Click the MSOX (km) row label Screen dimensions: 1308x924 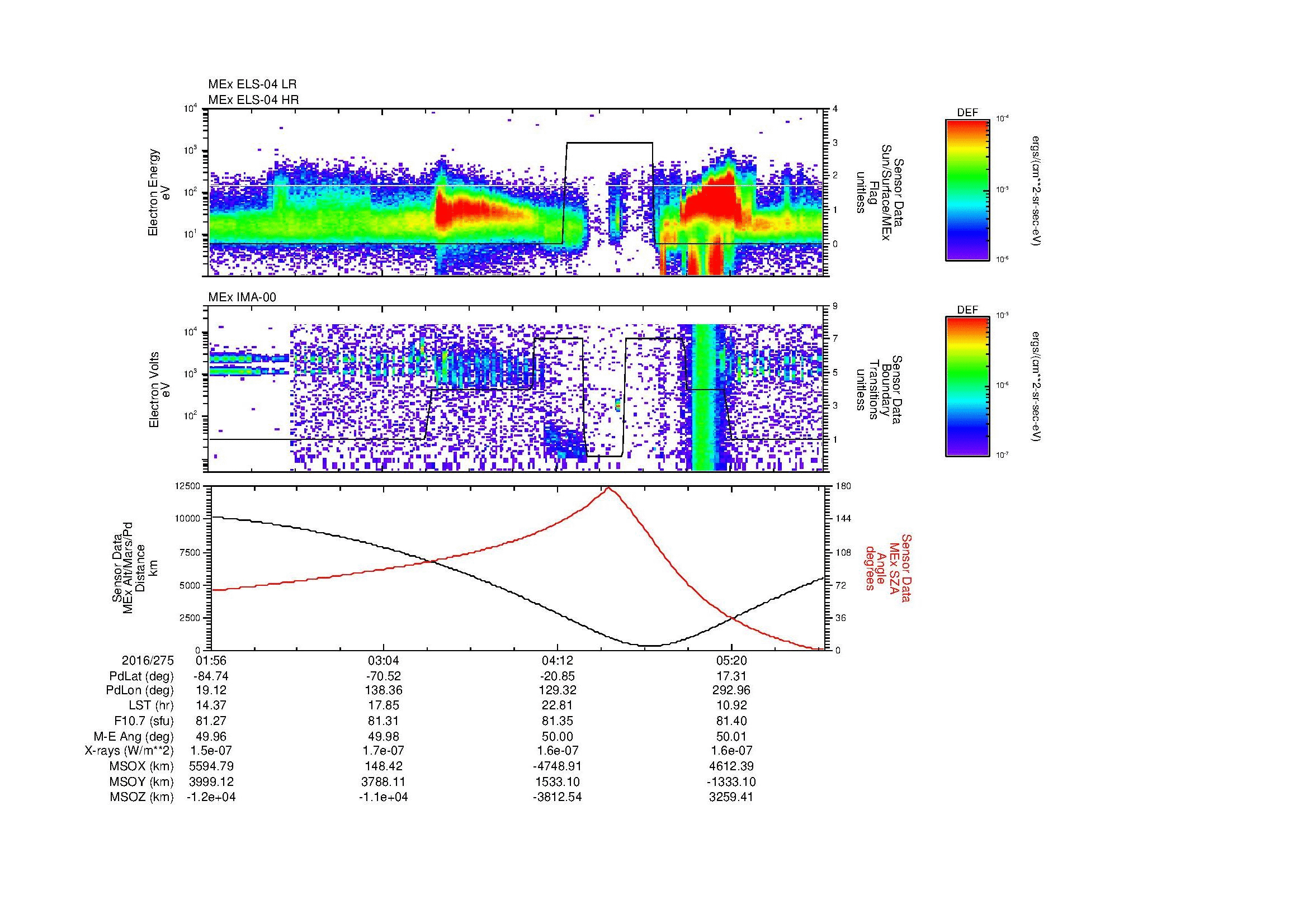pos(141,767)
